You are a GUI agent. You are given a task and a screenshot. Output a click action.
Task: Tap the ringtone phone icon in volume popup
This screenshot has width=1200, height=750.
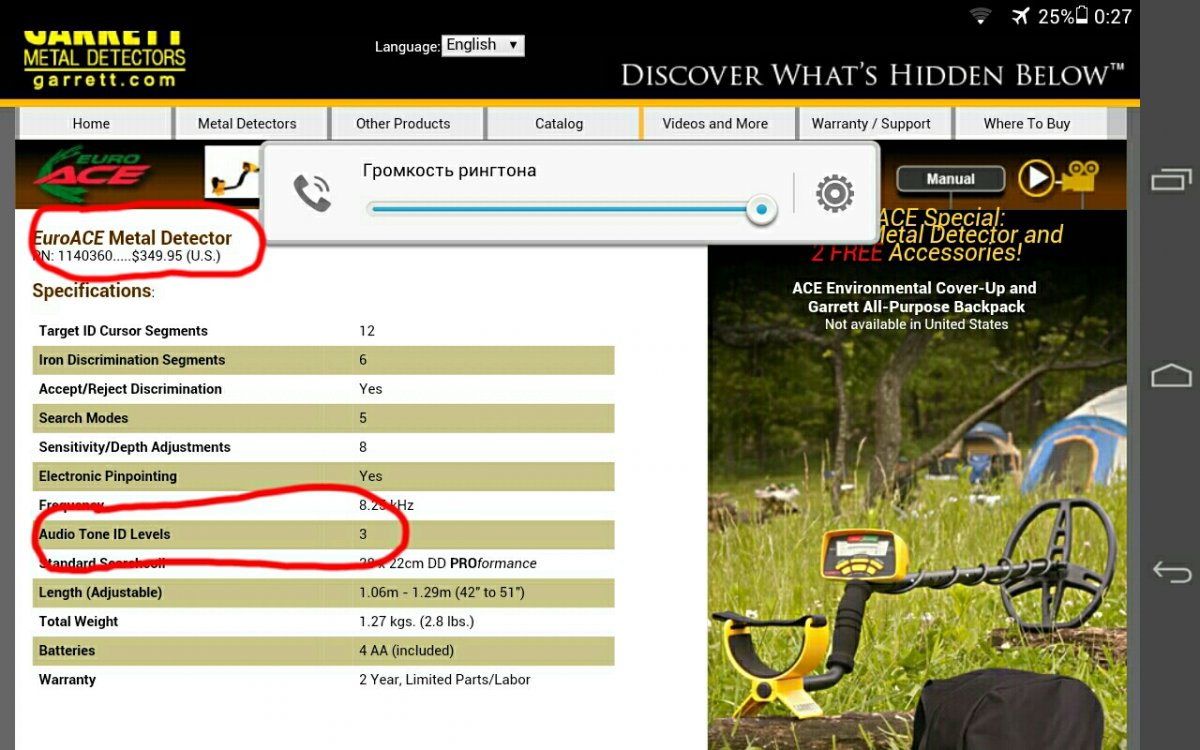(x=312, y=193)
